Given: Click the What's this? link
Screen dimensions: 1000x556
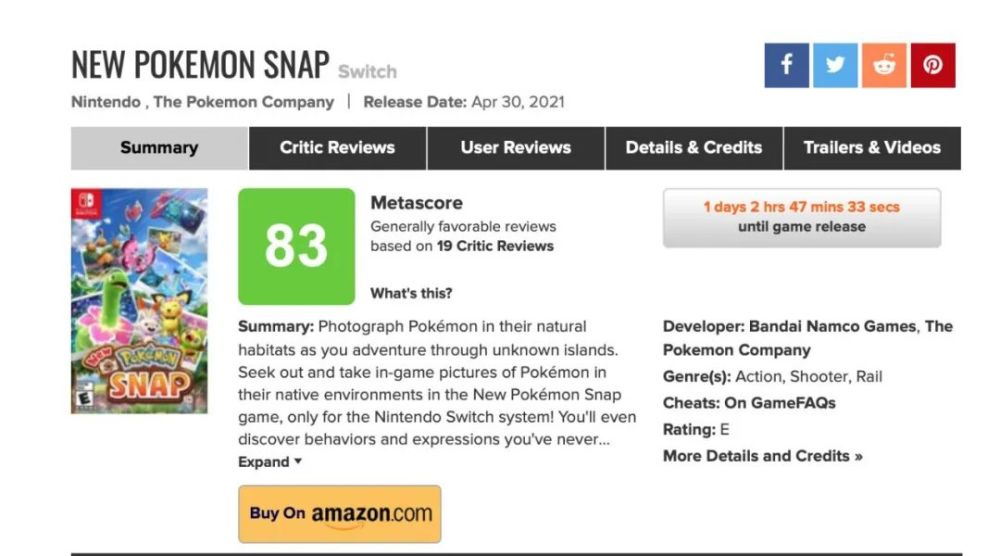Looking at the screenshot, I should [411, 293].
